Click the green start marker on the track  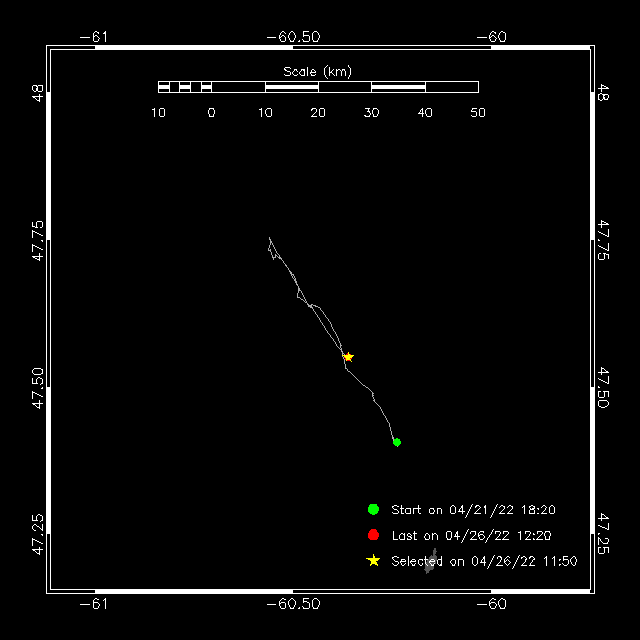tap(397, 442)
